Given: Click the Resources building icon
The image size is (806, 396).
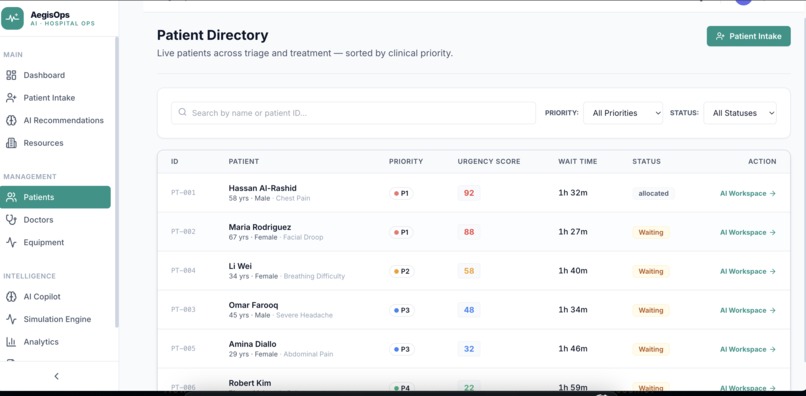Looking at the screenshot, I should [11, 143].
